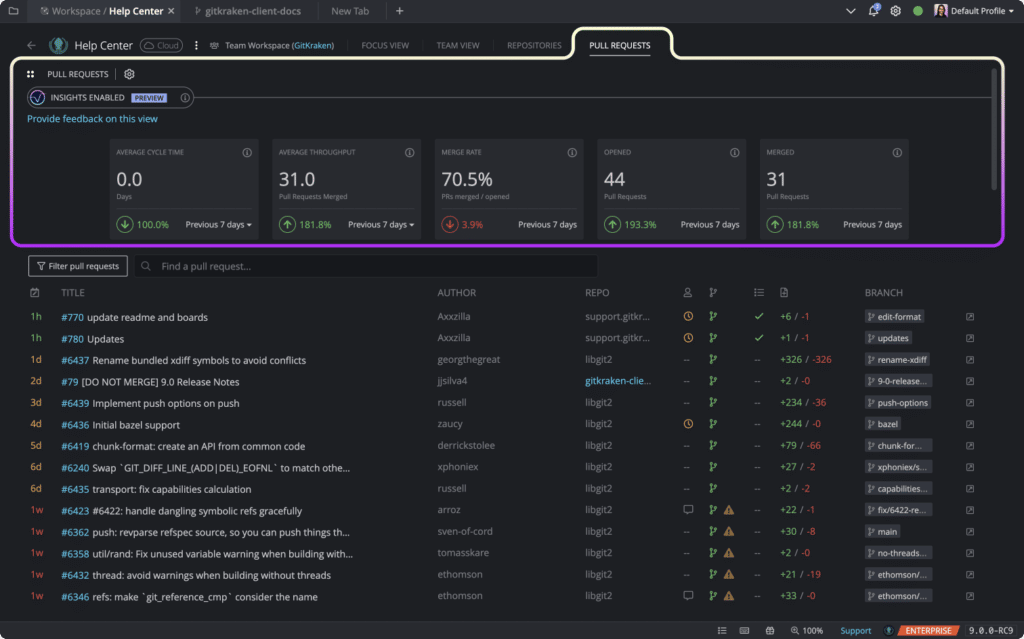
Task: Select the Pull Requests tab
Action: coord(620,45)
